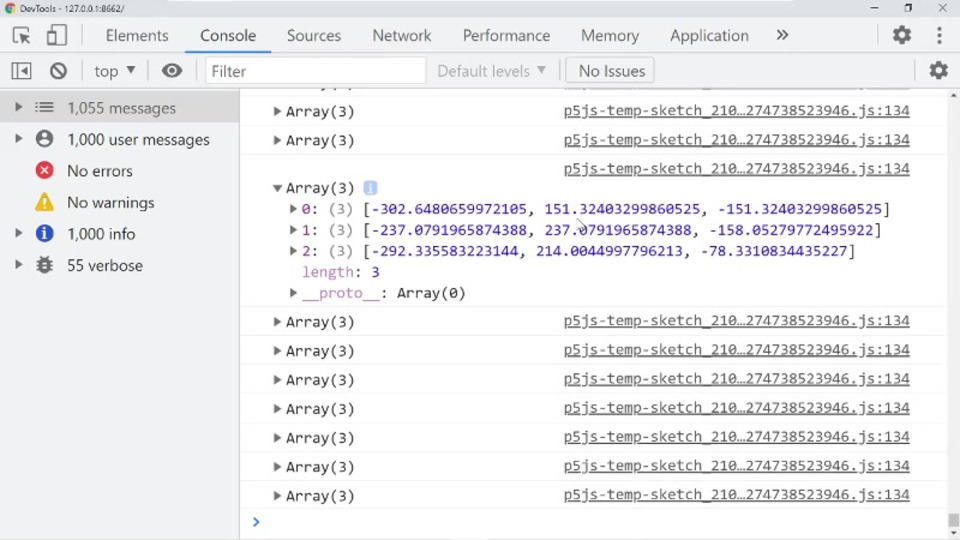
Task: Click the No Issues button
Action: 611,71
